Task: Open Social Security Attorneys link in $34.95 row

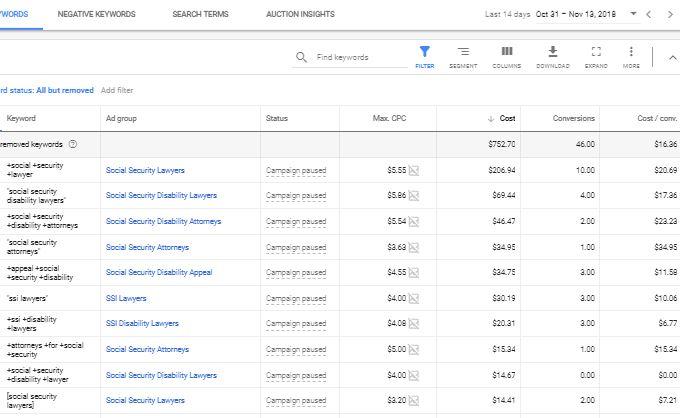Action: [x=147, y=248]
